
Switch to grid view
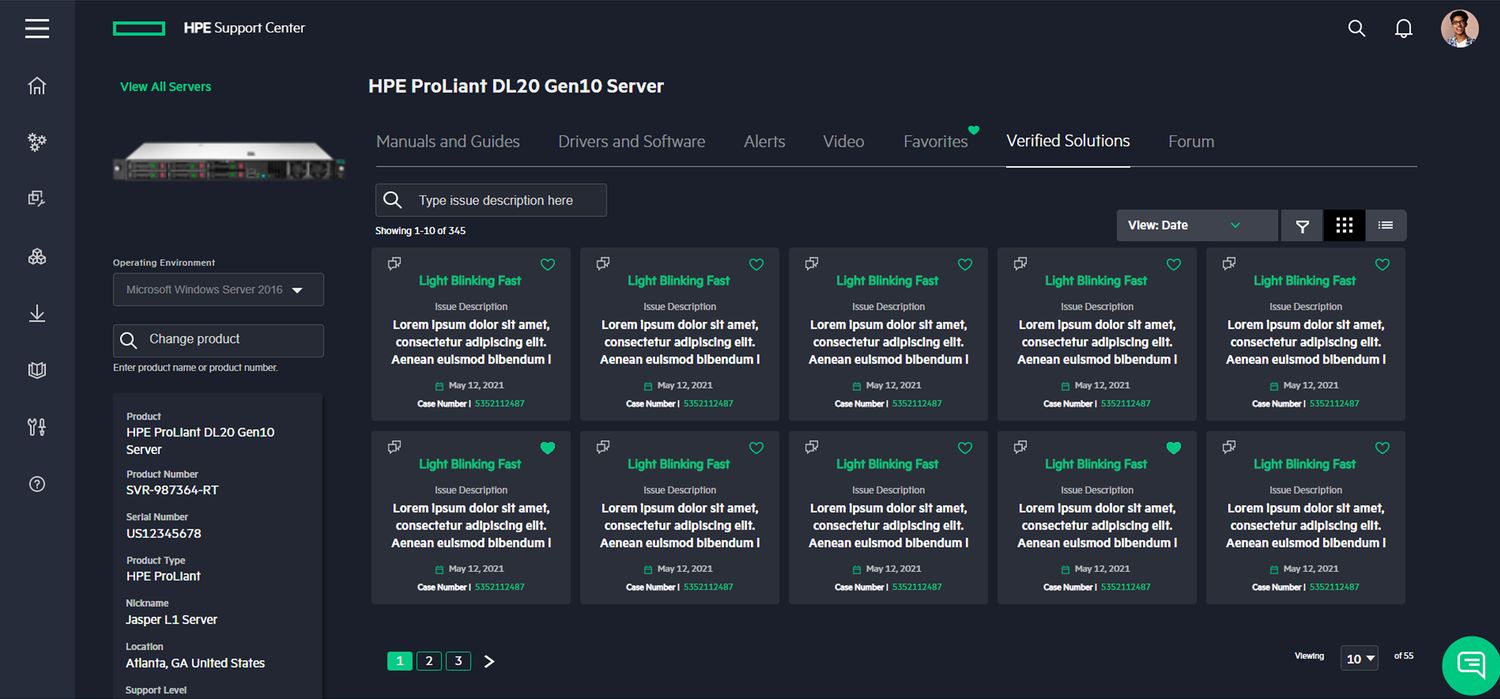tap(1344, 226)
